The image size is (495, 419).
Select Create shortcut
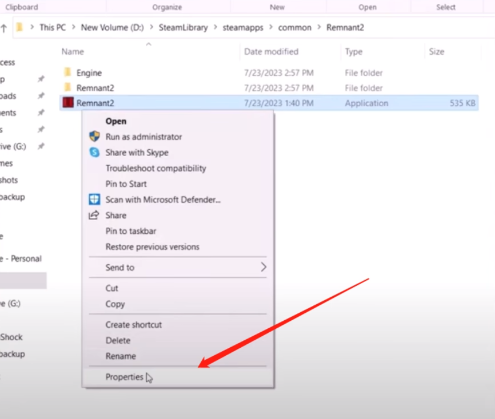tap(178, 325)
